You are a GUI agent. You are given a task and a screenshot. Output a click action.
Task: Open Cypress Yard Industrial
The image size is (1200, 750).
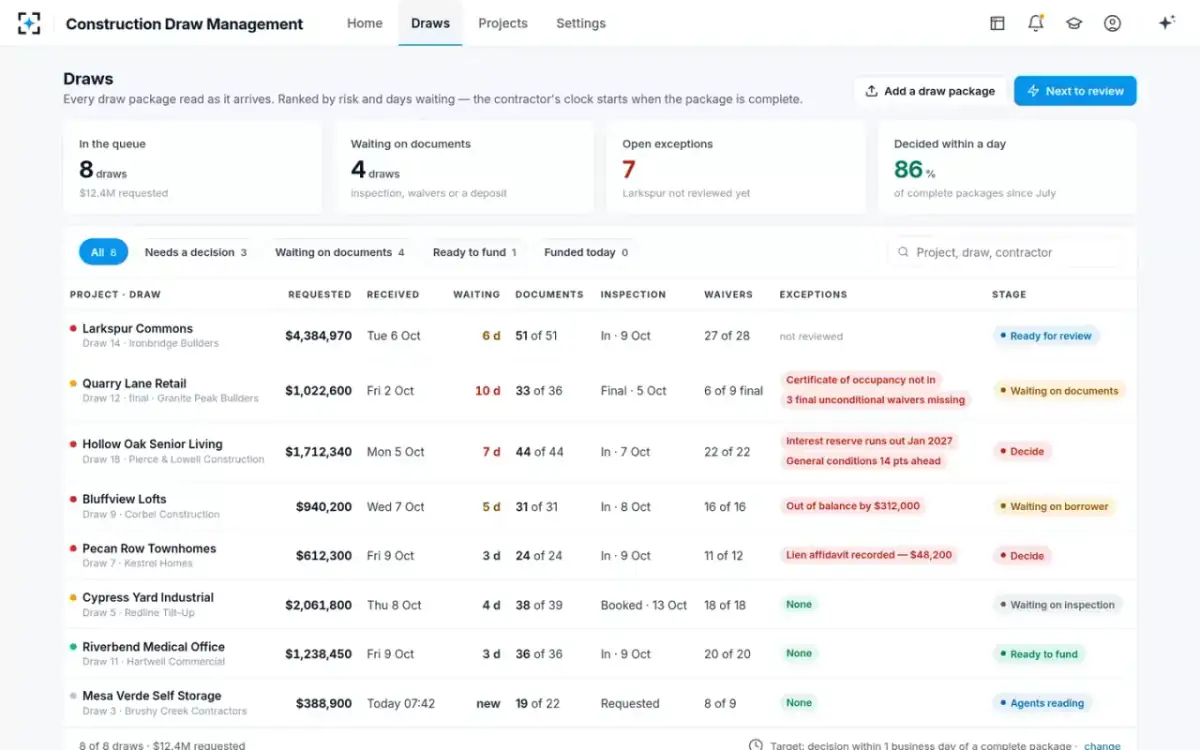pos(148,597)
